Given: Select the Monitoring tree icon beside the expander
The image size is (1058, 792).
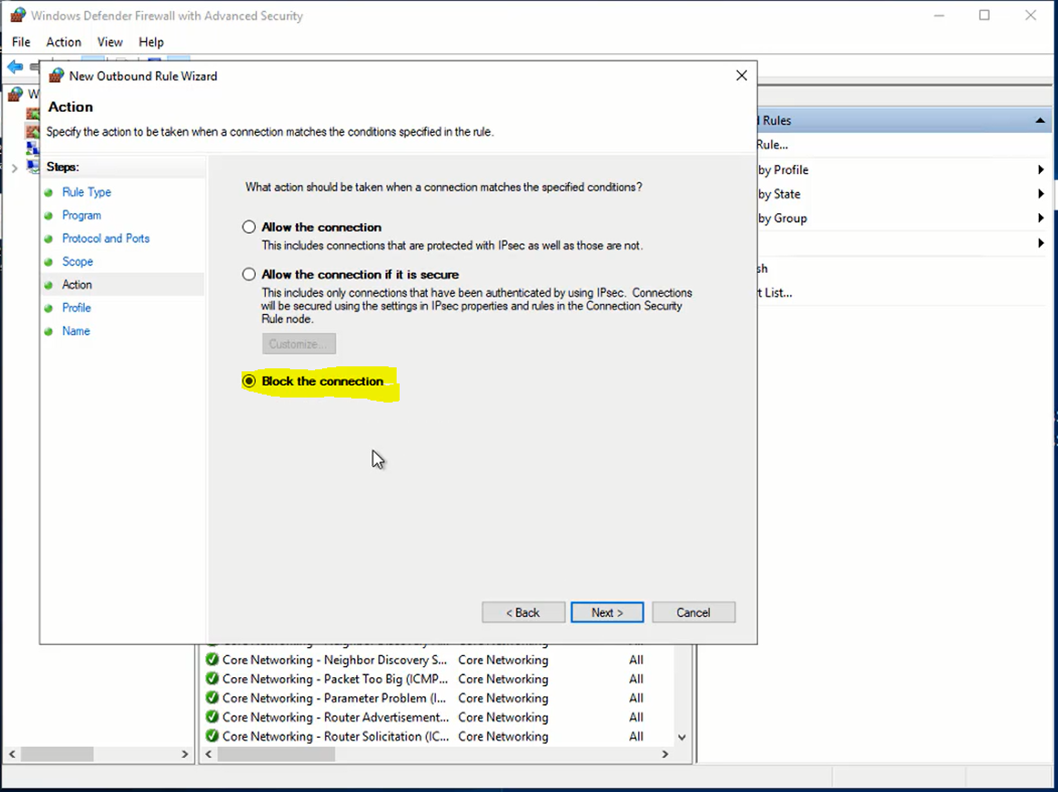Looking at the screenshot, I should [32, 165].
